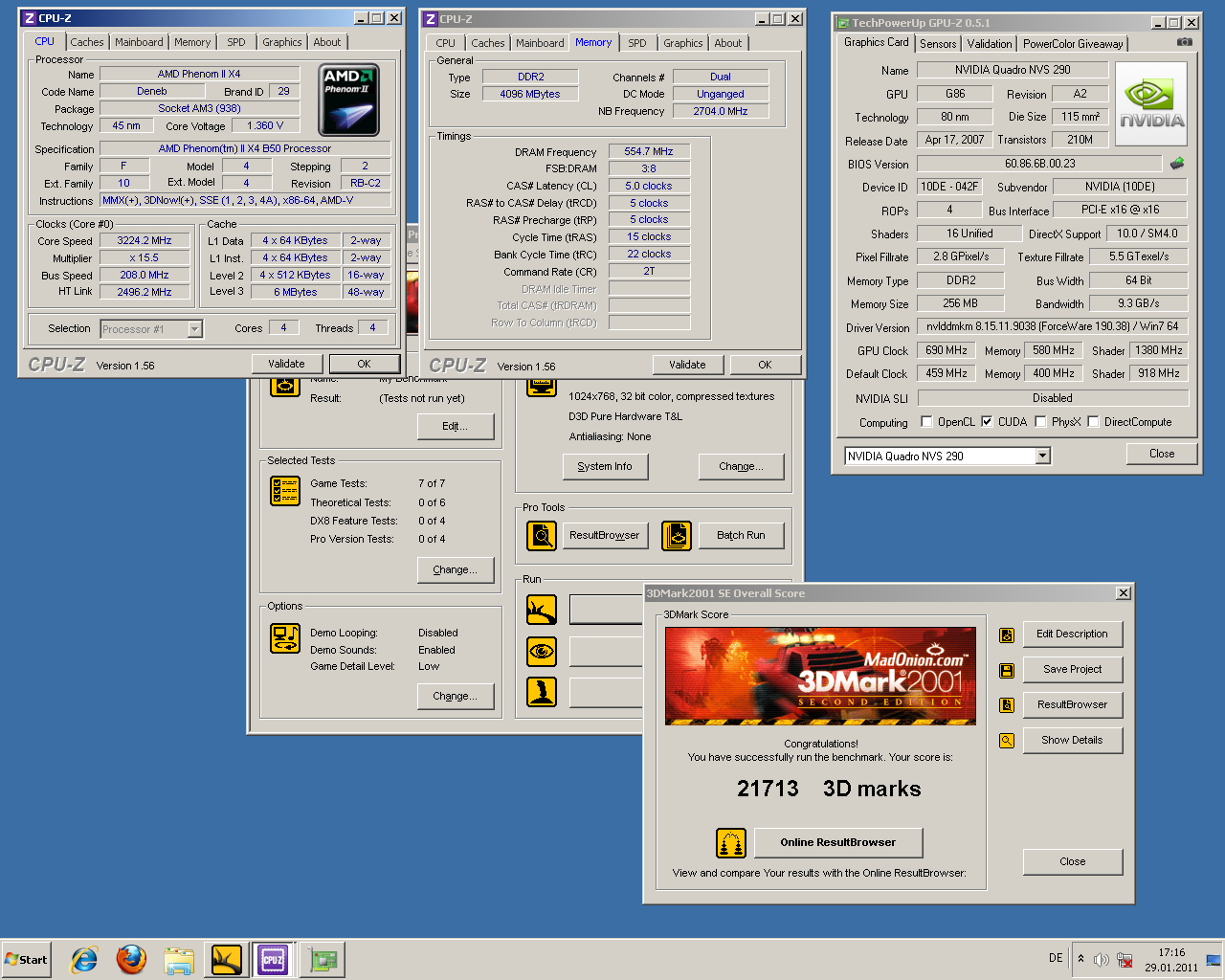Click Change button under Options
Image resolution: width=1225 pixels, height=980 pixels.
(456, 697)
